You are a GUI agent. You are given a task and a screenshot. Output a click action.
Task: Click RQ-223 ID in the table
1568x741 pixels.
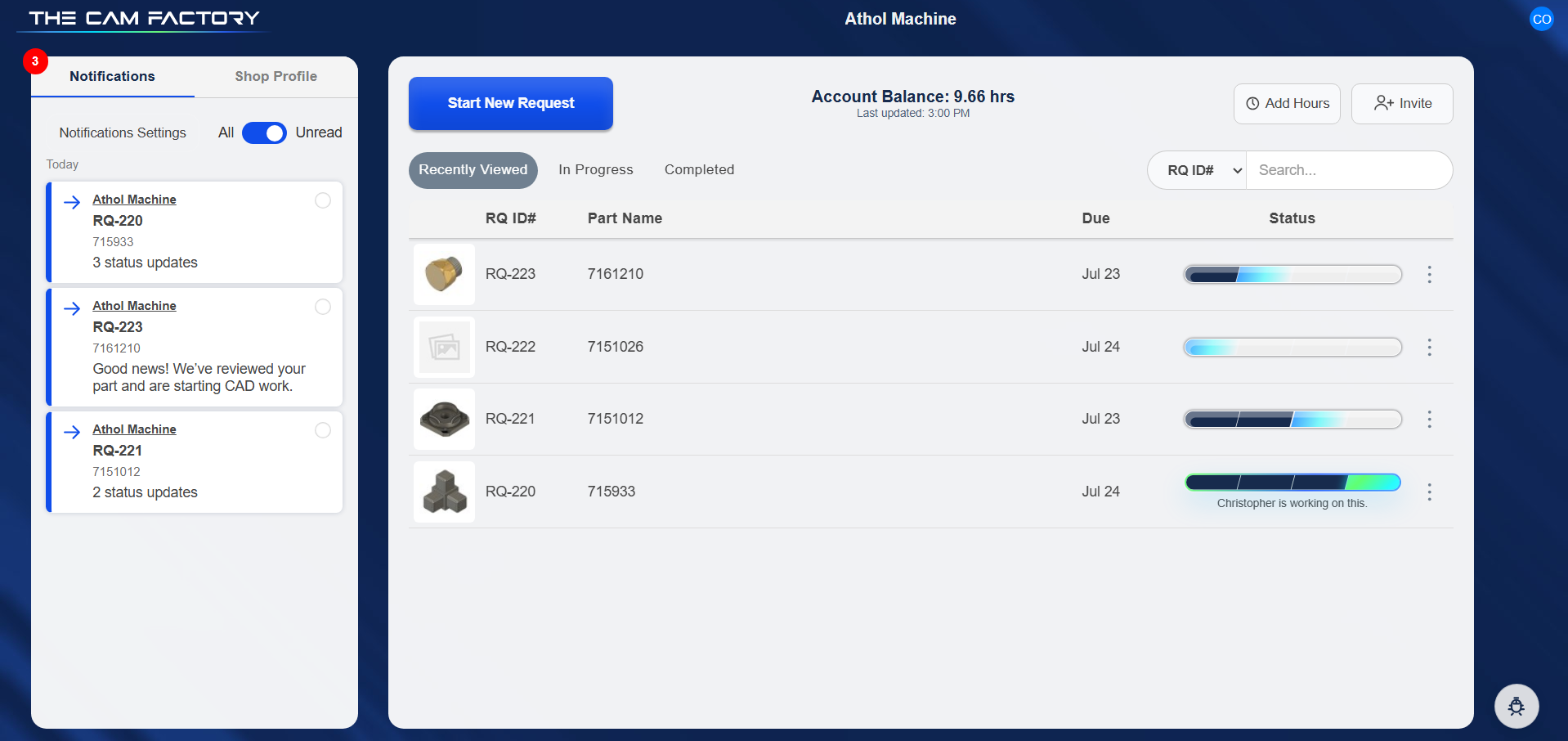point(510,274)
